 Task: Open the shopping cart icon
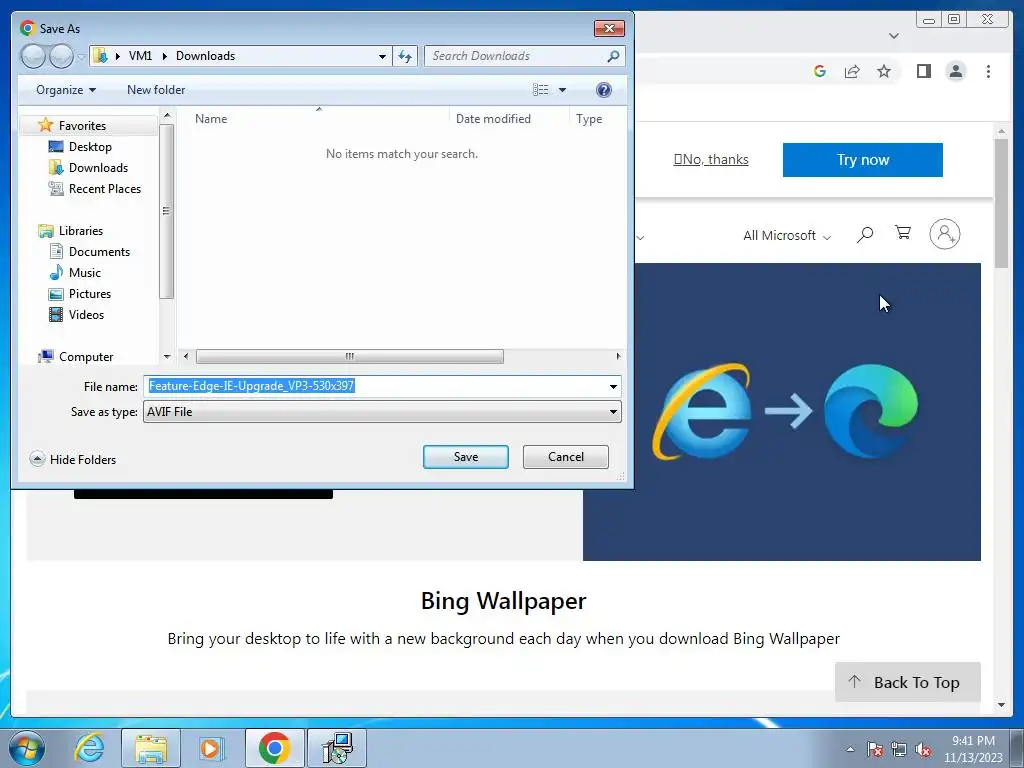pyautogui.click(x=903, y=232)
